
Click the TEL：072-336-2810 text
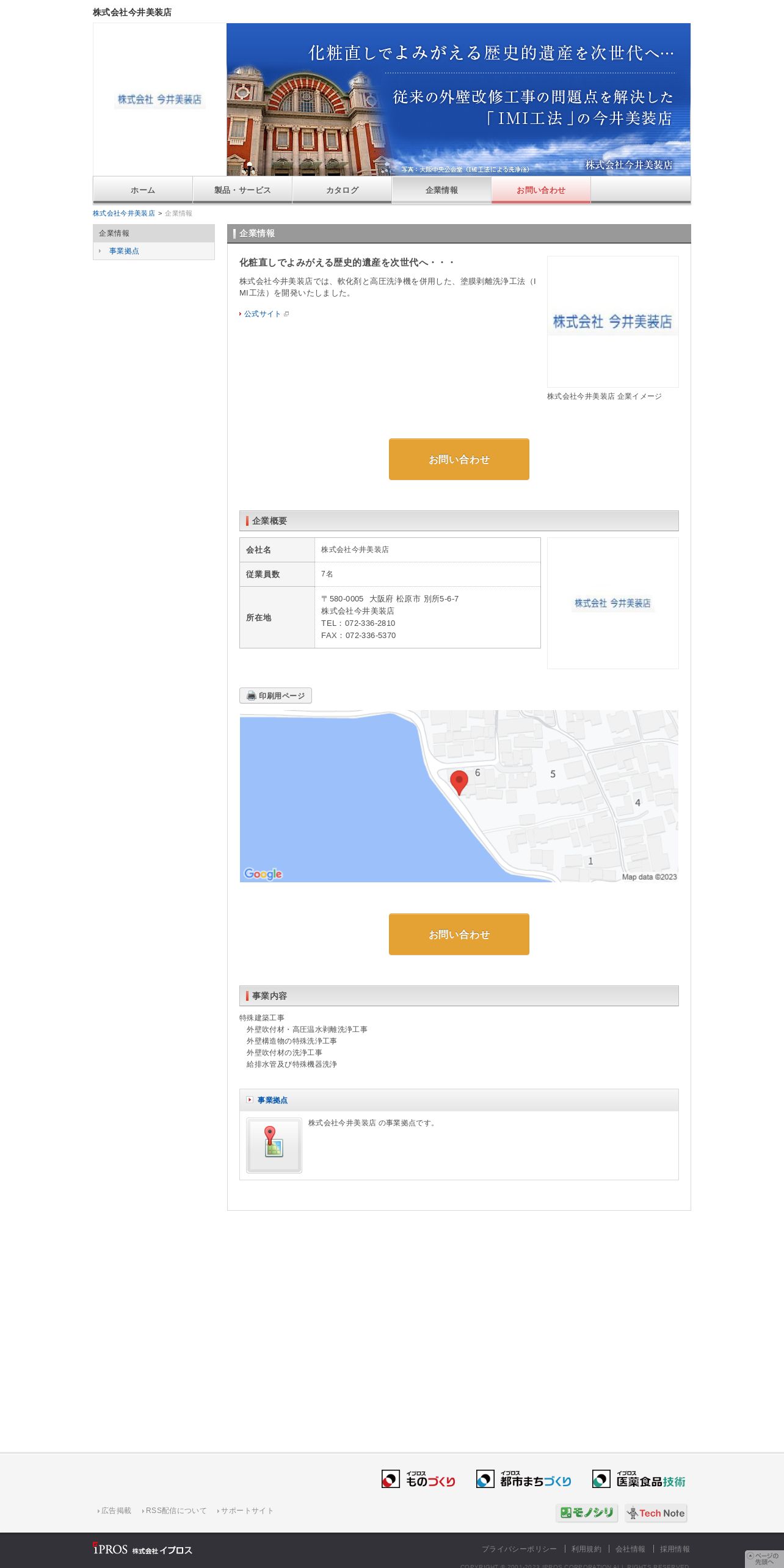[x=358, y=623]
